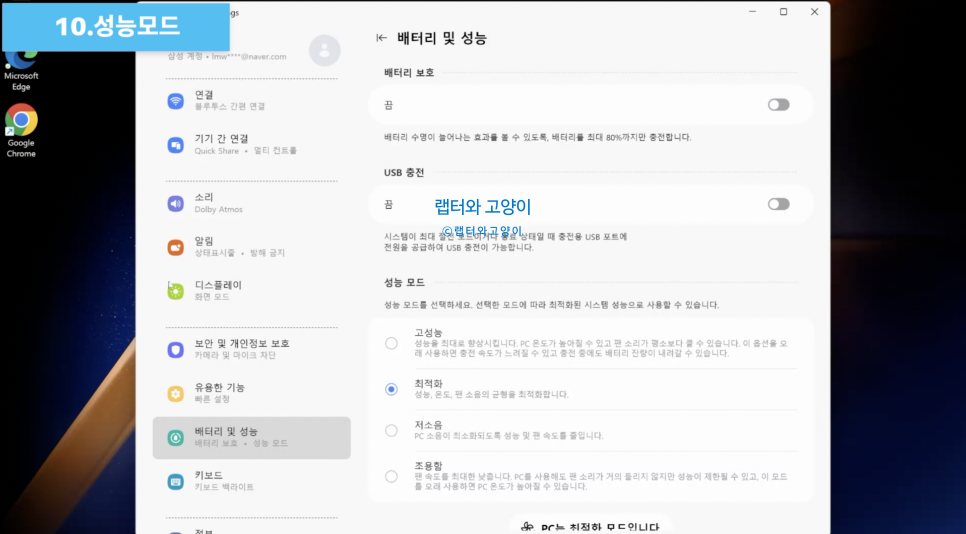Click the USB 충전 section heading
This screenshot has width=966, height=534.
(404, 172)
